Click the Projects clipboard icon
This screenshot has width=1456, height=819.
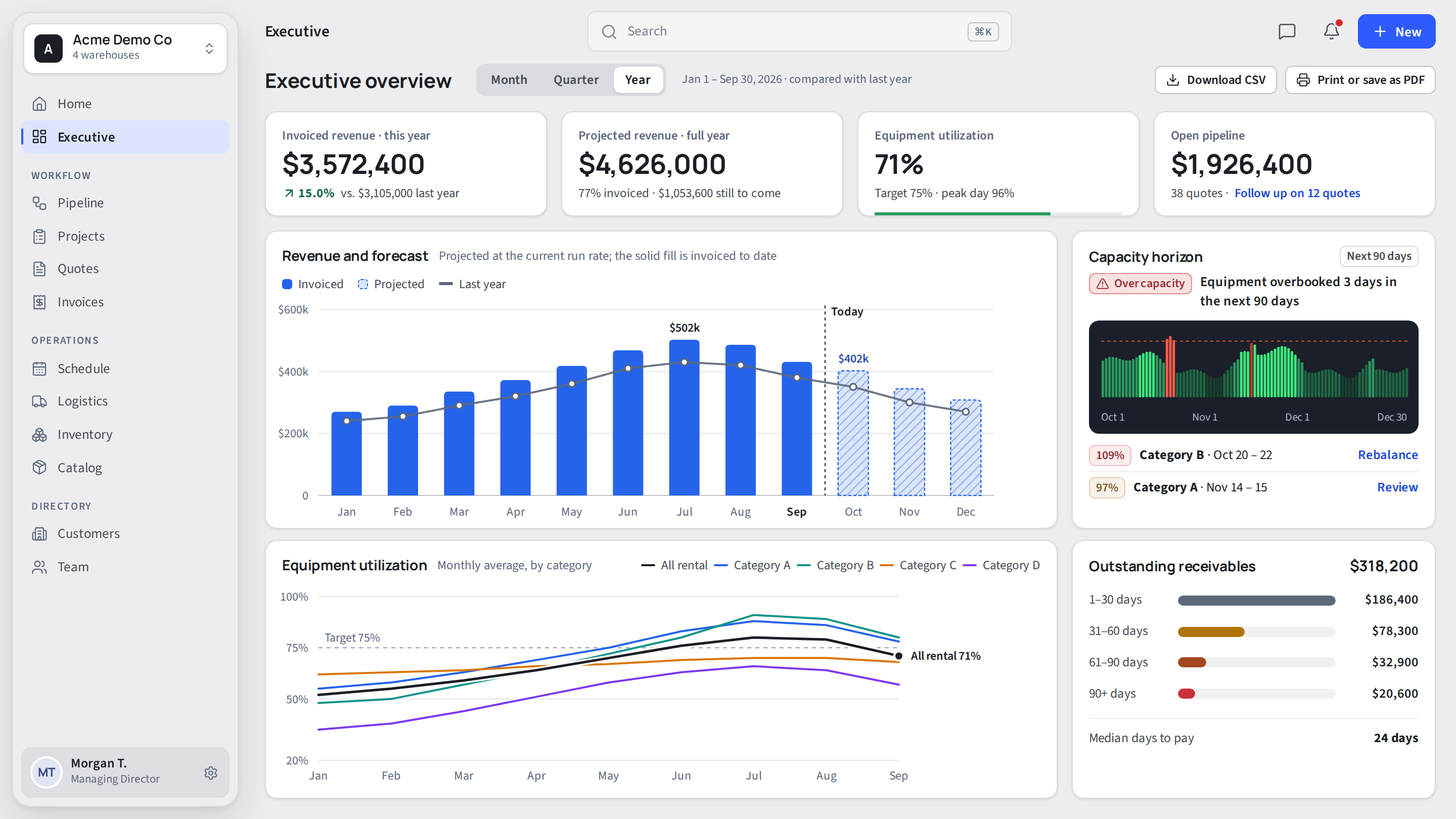(x=39, y=236)
